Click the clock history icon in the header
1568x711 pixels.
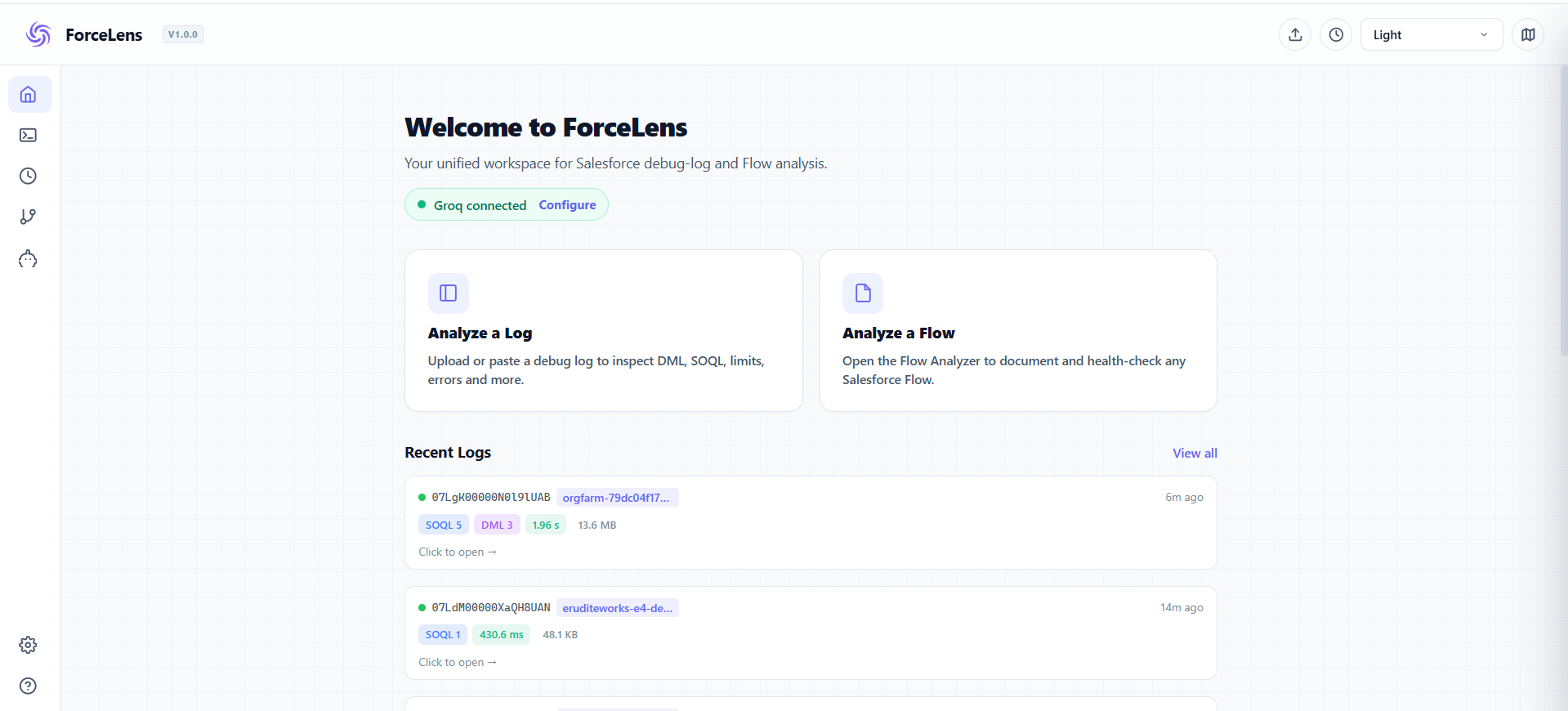(x=1336, y=35)
